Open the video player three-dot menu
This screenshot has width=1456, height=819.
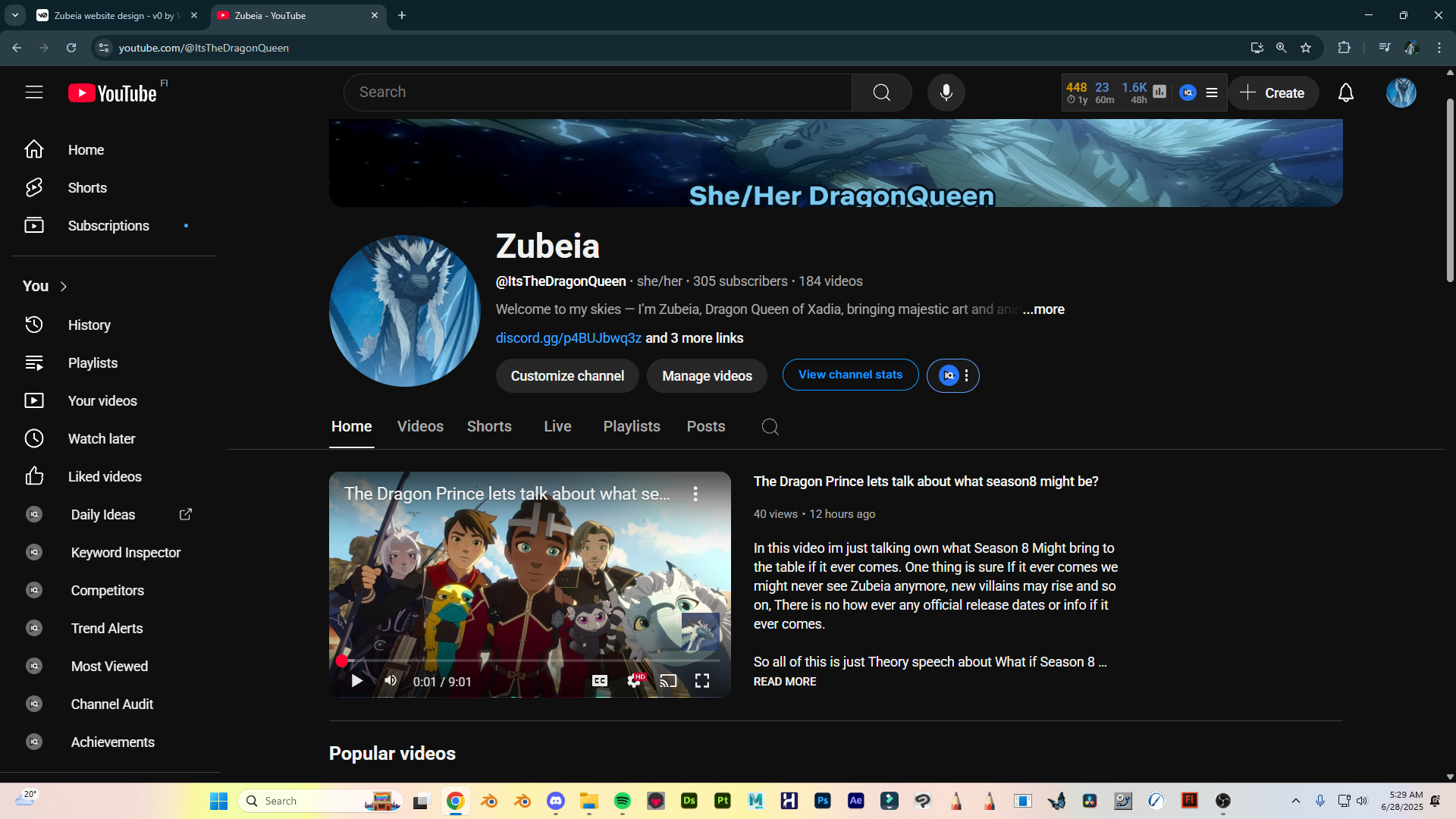695,494
